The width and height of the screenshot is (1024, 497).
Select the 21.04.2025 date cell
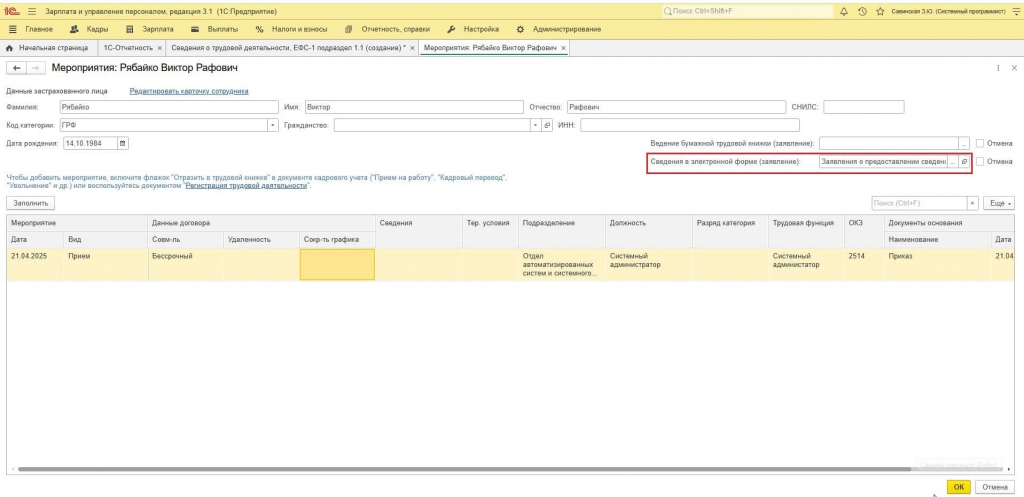(x=35, y=265)
